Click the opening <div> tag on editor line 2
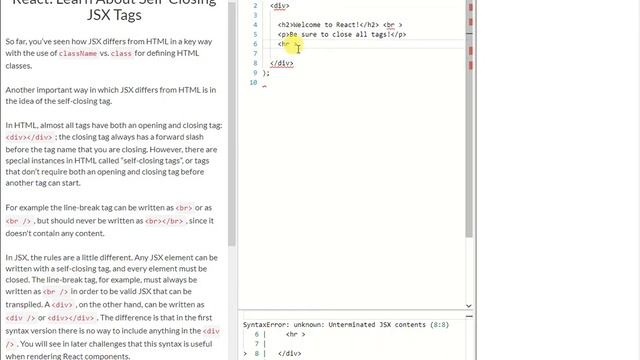 (x=280, y=6)
